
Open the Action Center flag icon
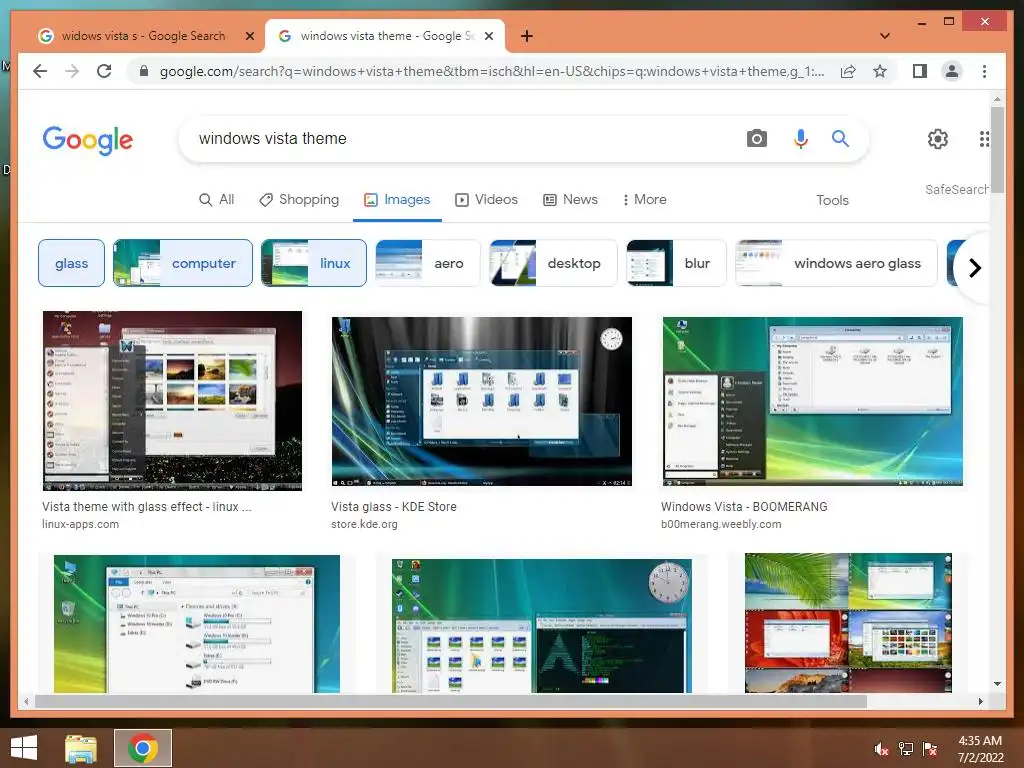pyautogui.click(x=930, y=749)
